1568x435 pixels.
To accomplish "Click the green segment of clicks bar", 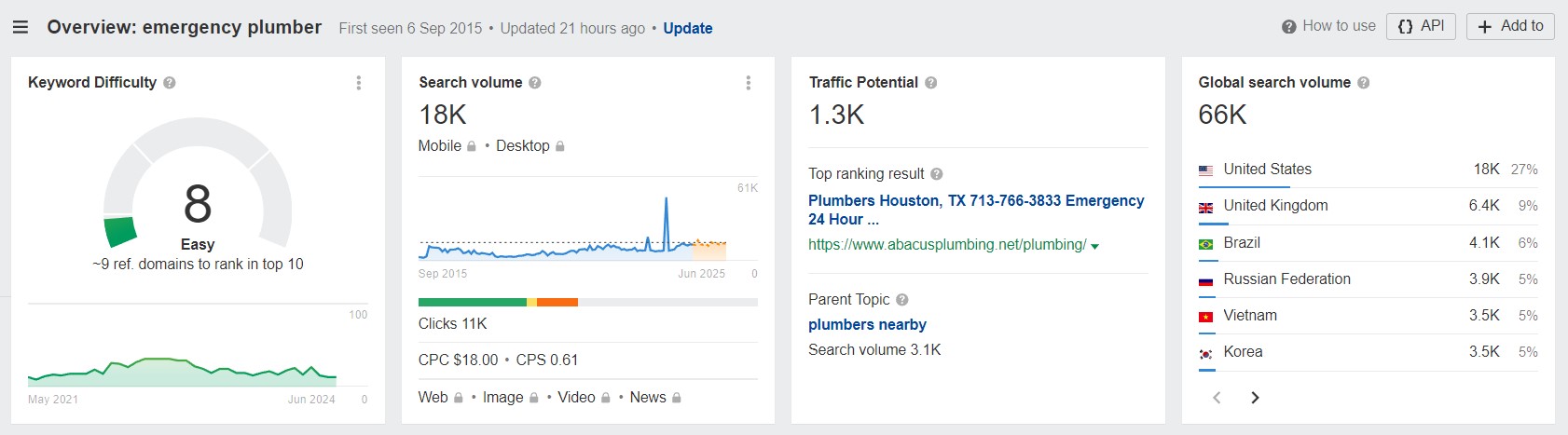I will (x=472, y=302).
